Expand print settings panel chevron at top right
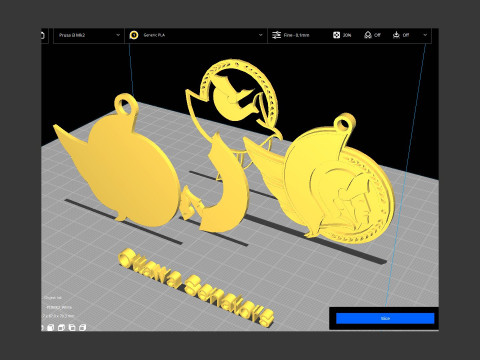The width and height of the screenshot is (480, 360). tap(425, 35)
